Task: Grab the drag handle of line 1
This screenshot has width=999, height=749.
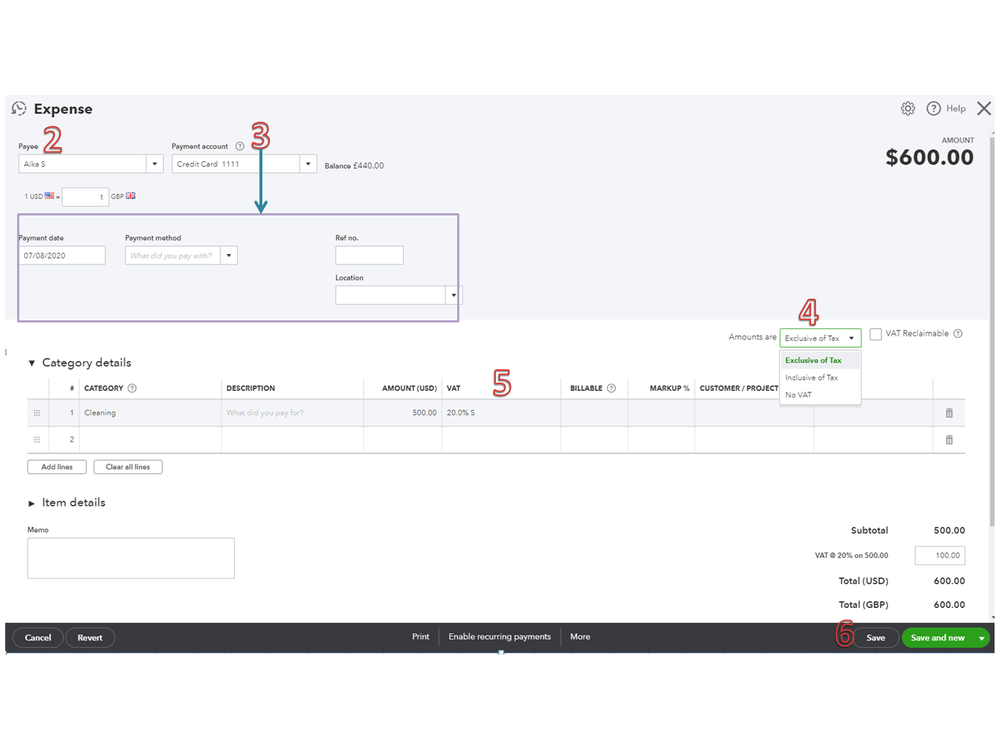Action: click(37, 413)
